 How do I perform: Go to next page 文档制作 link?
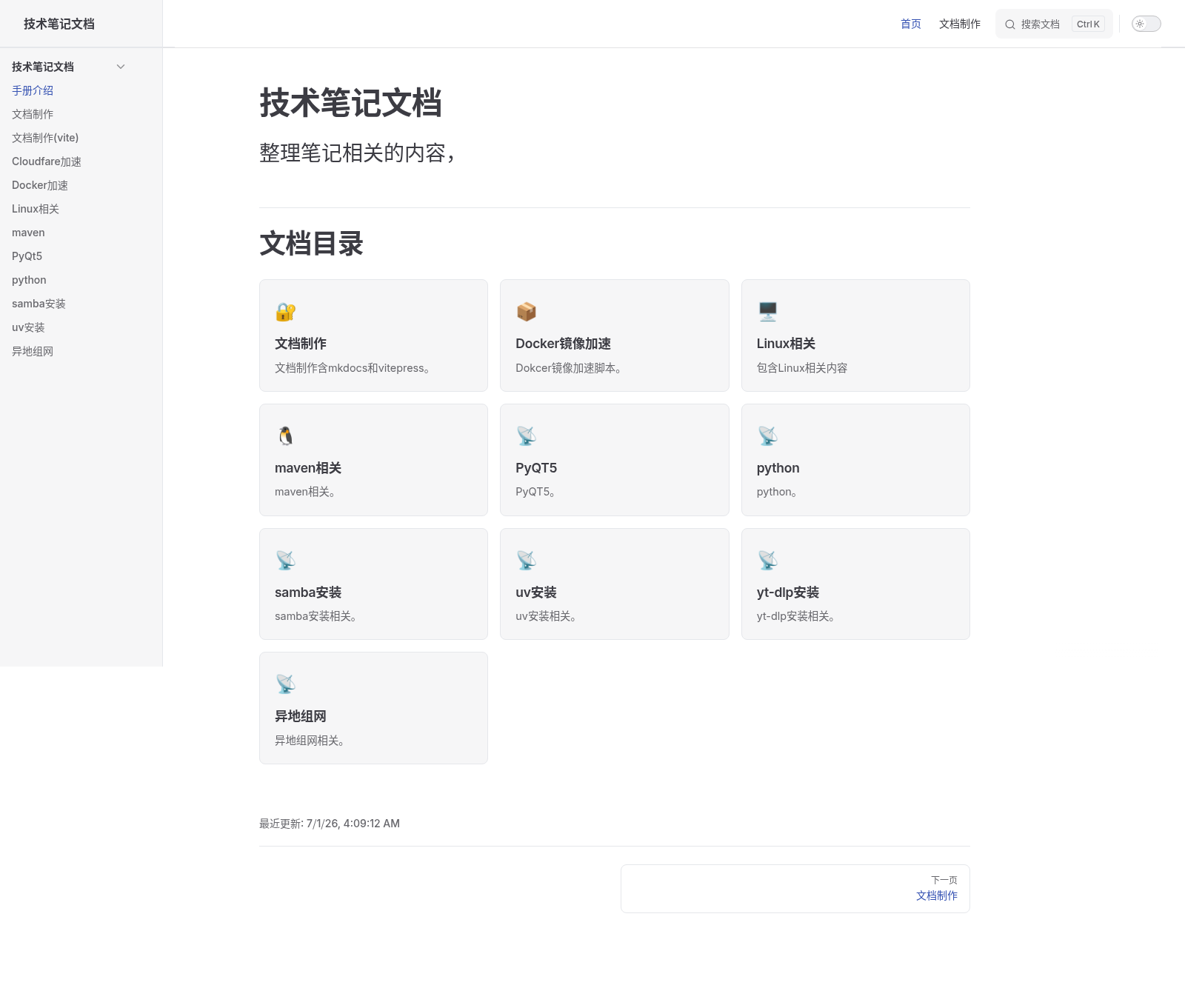click(937, 895)
